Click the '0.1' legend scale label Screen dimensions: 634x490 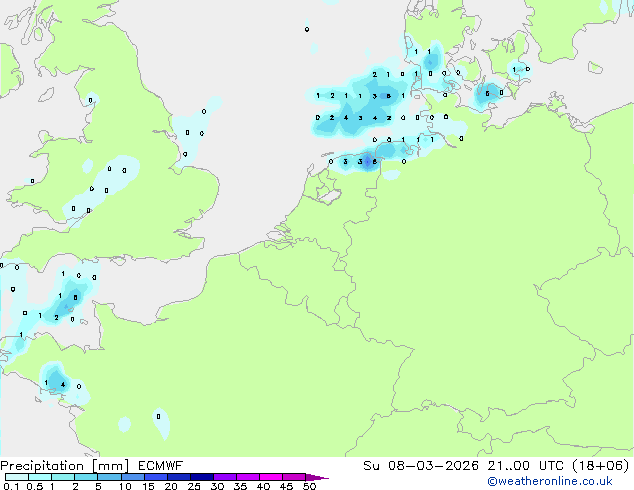(11, 486)
